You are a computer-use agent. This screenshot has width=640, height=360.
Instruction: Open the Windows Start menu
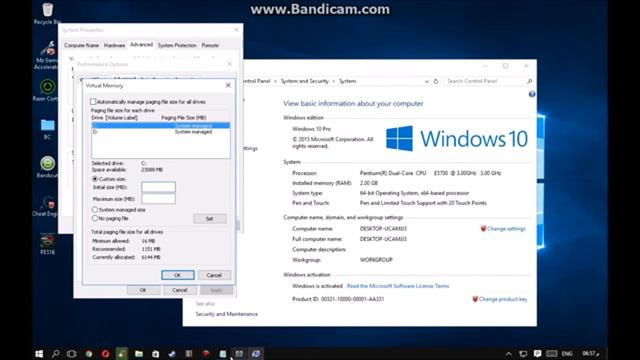click(39, 353)
